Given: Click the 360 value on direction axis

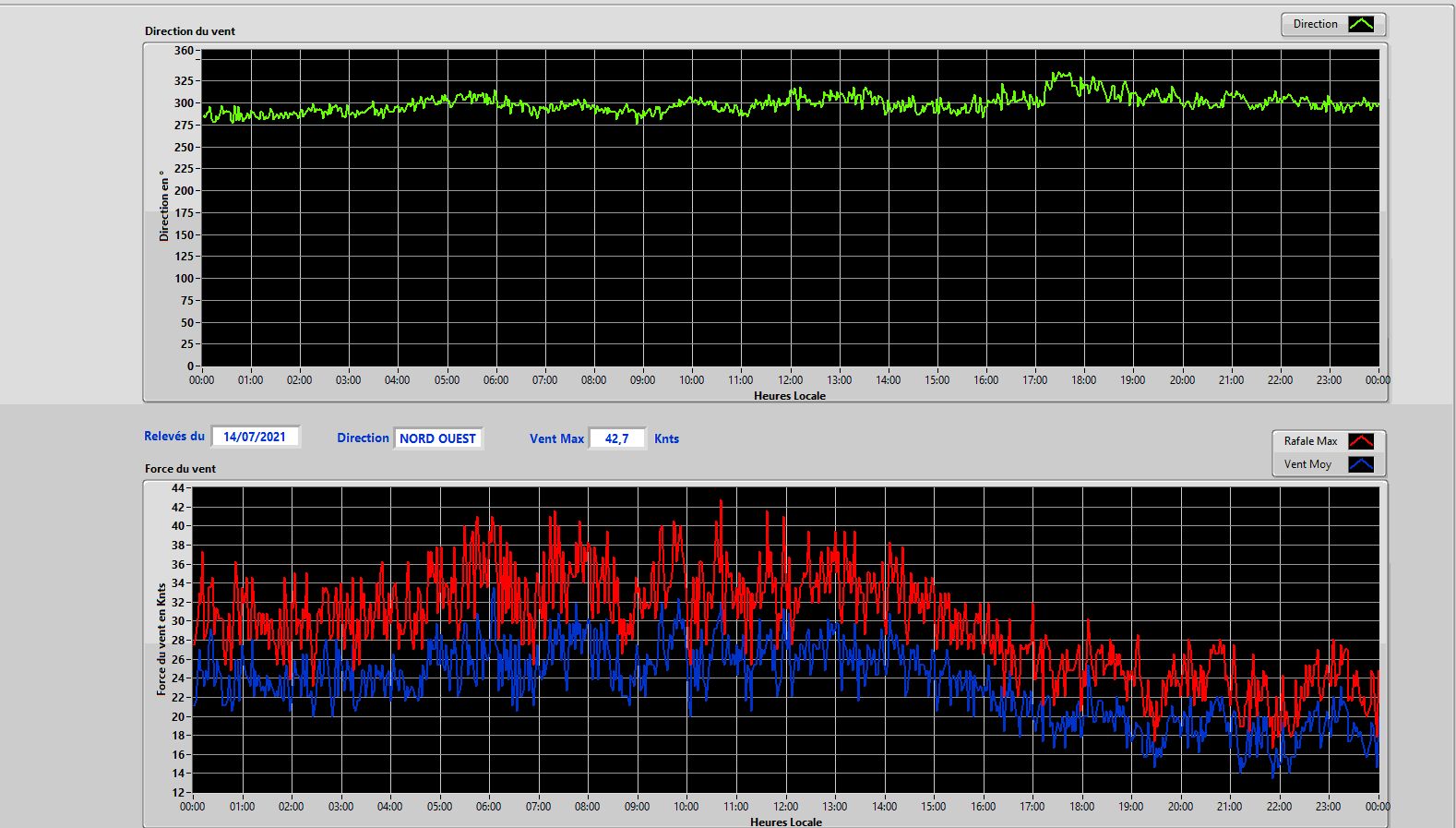Looking at the screenshot, I should click(x=184, y=51).
